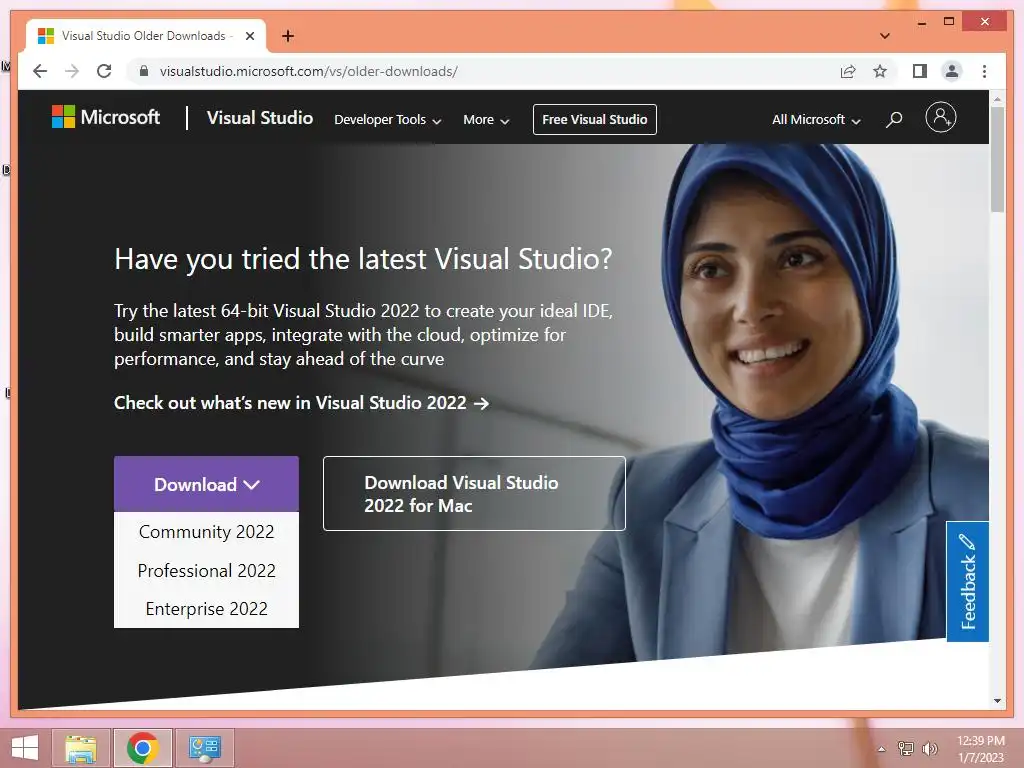Open the Control Panel taskbar icon
This screenshot has width=1024, height=768.
point(204,748)
